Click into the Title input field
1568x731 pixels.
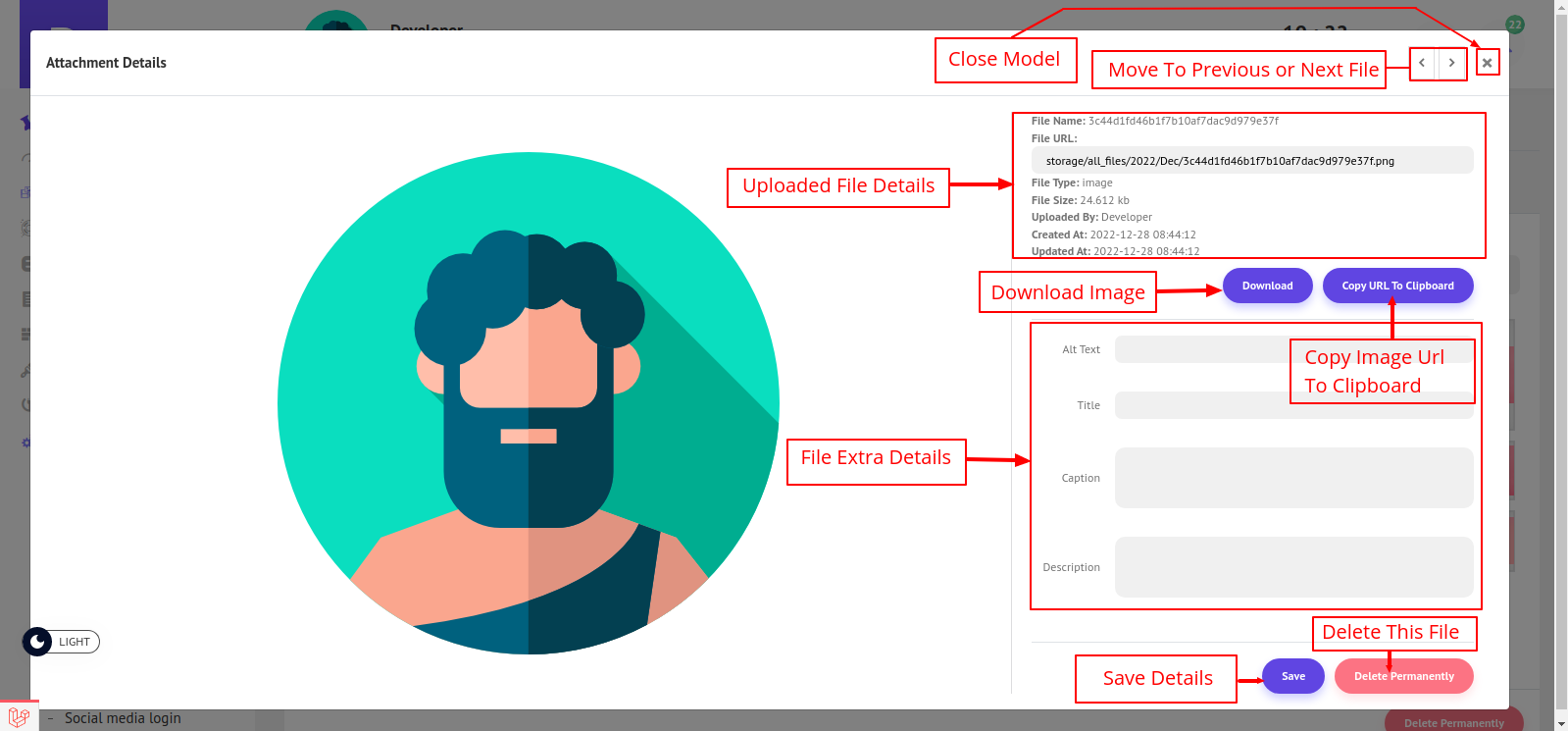(1201, 405)
